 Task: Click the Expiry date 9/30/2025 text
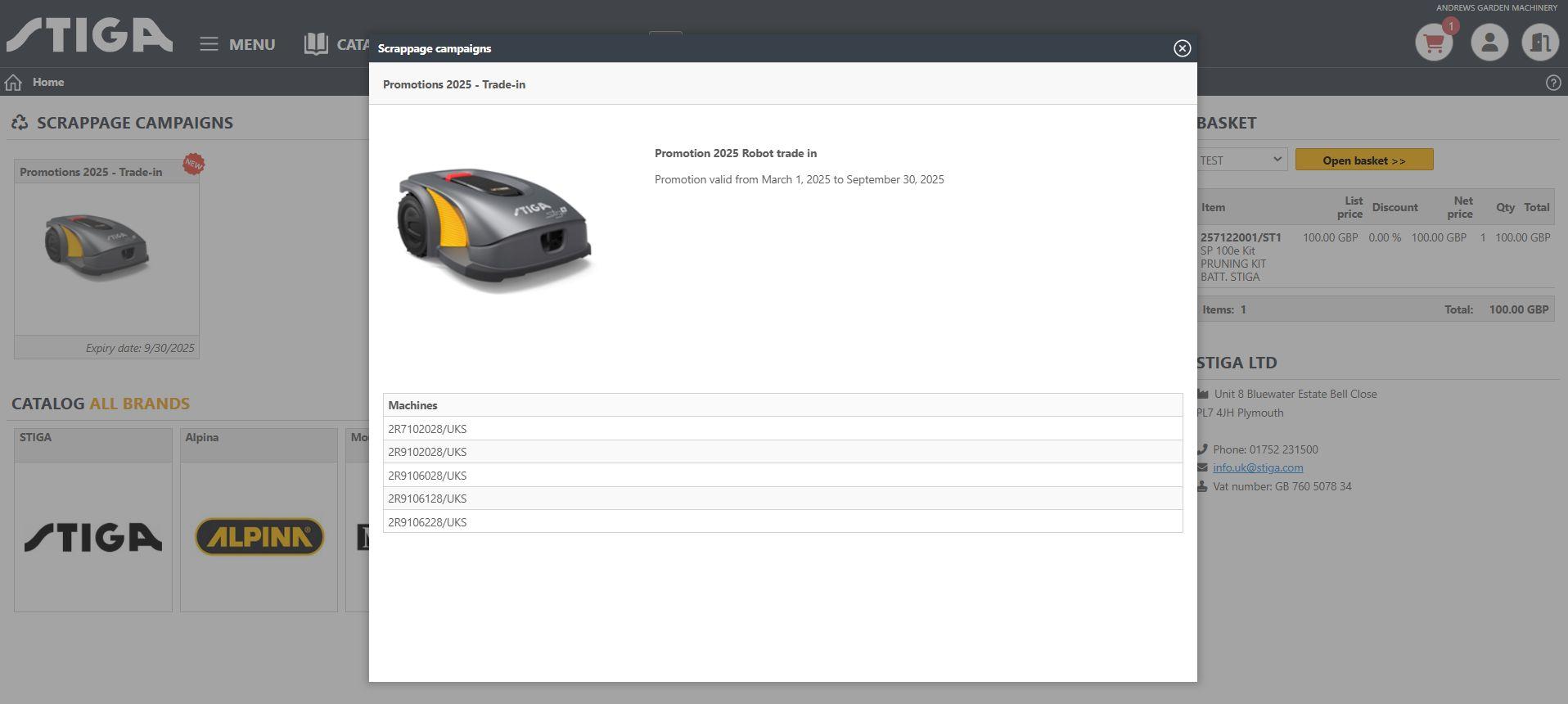click(140, 348)
